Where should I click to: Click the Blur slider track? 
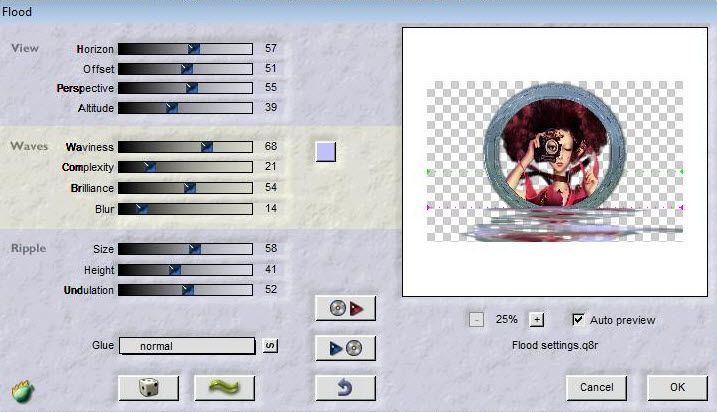pos(185,209)
